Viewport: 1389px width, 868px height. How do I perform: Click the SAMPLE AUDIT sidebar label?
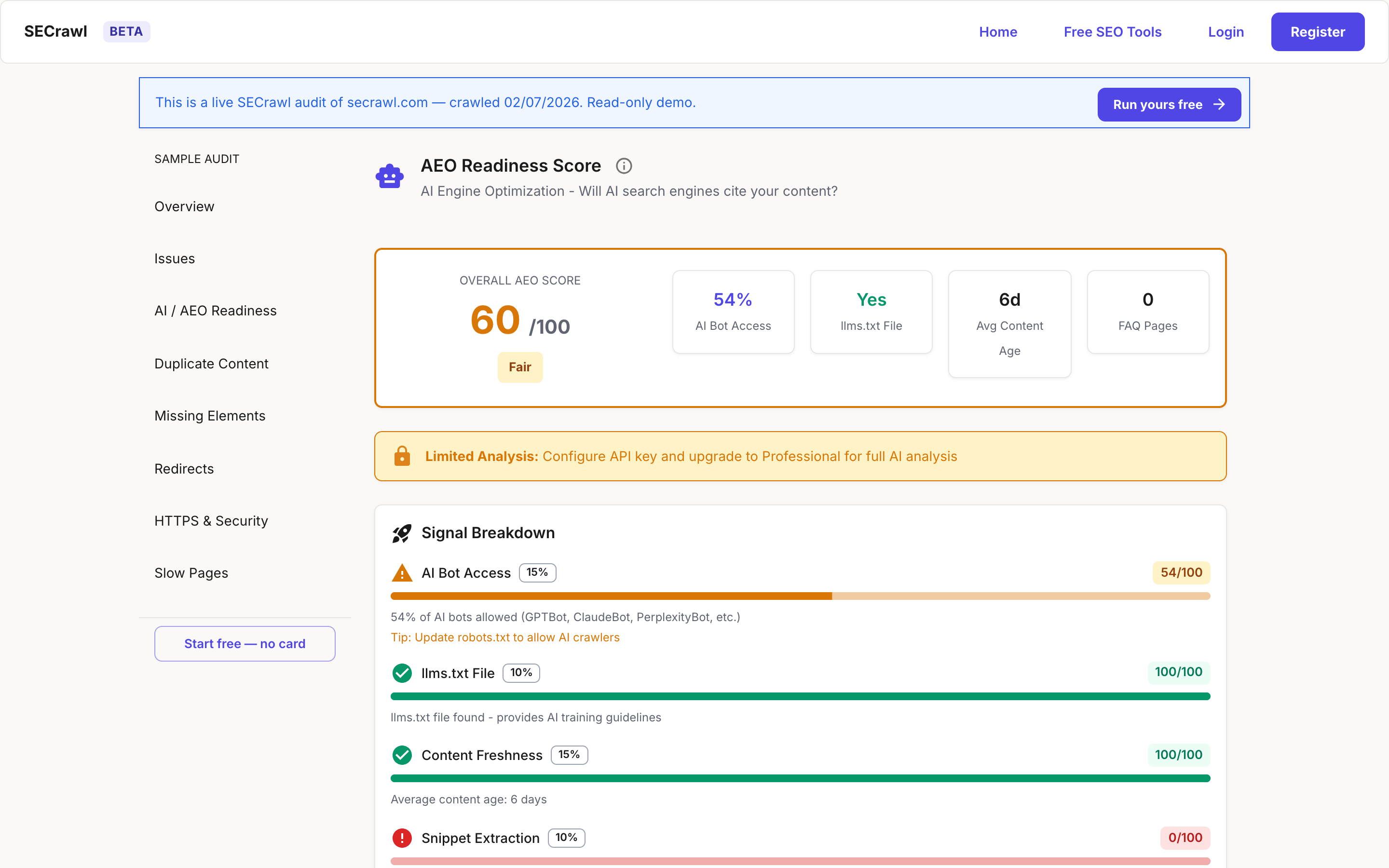197,159
